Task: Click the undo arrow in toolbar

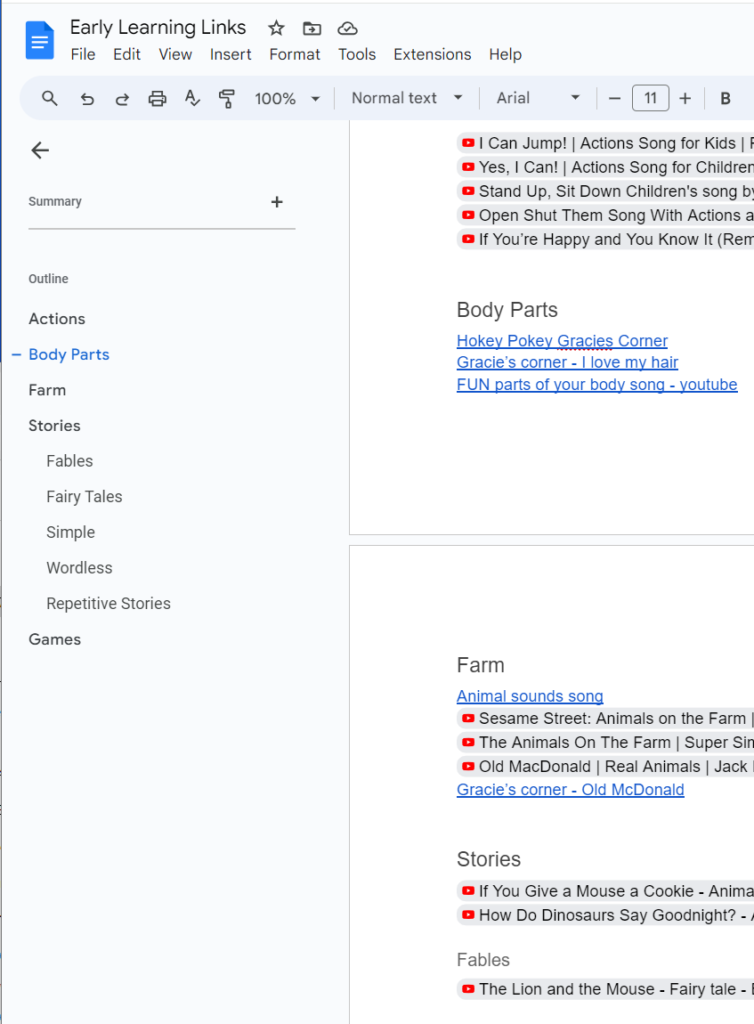Action: [x=87, y=98]
